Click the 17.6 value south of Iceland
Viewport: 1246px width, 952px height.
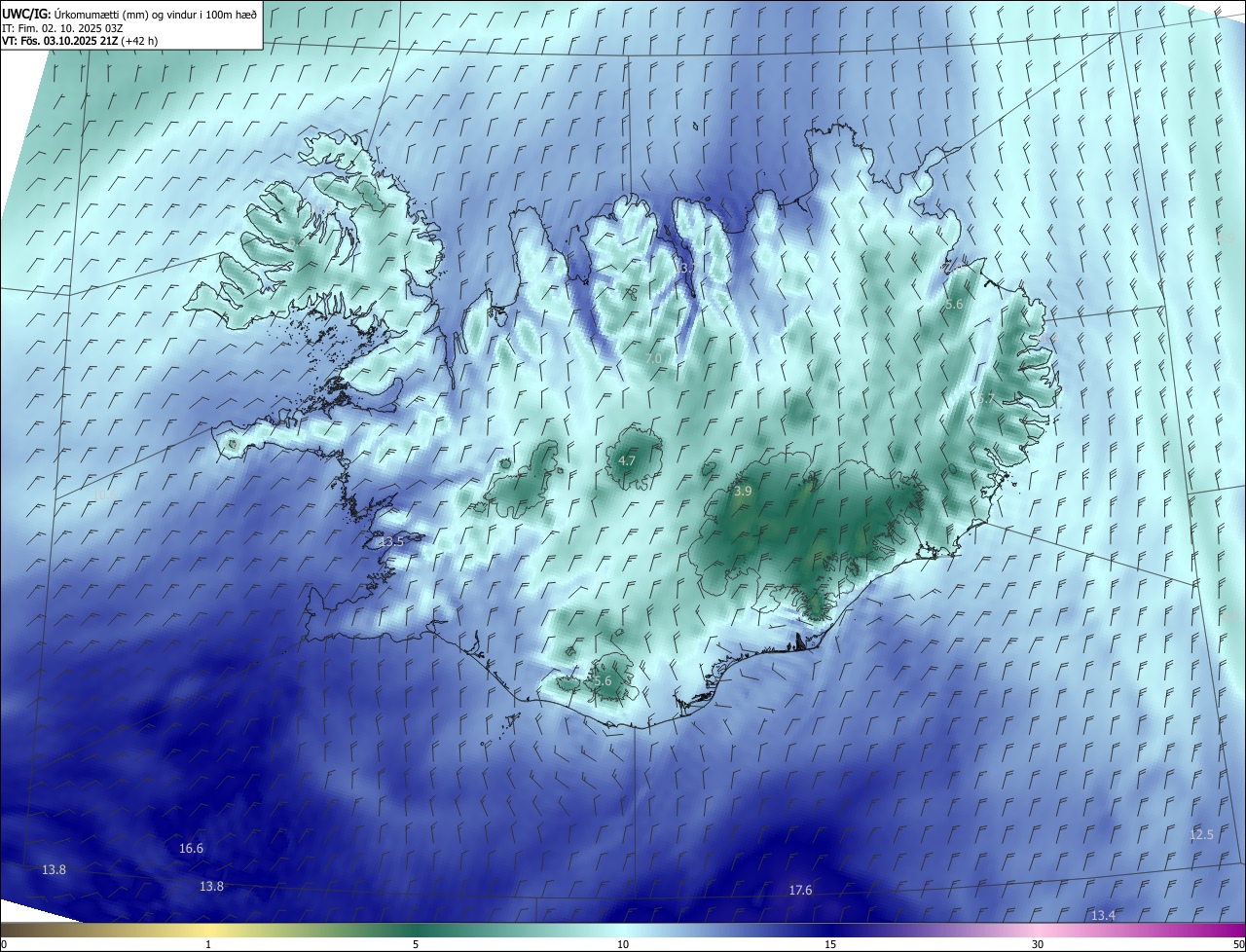pos(800,891)
